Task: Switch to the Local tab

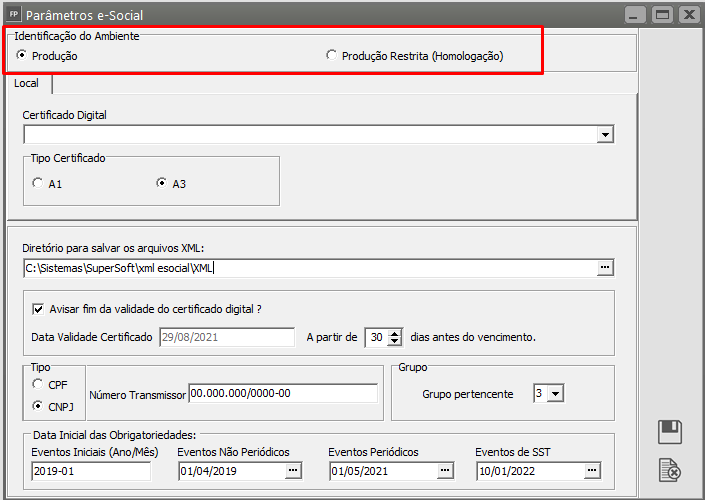Action: 27,83
